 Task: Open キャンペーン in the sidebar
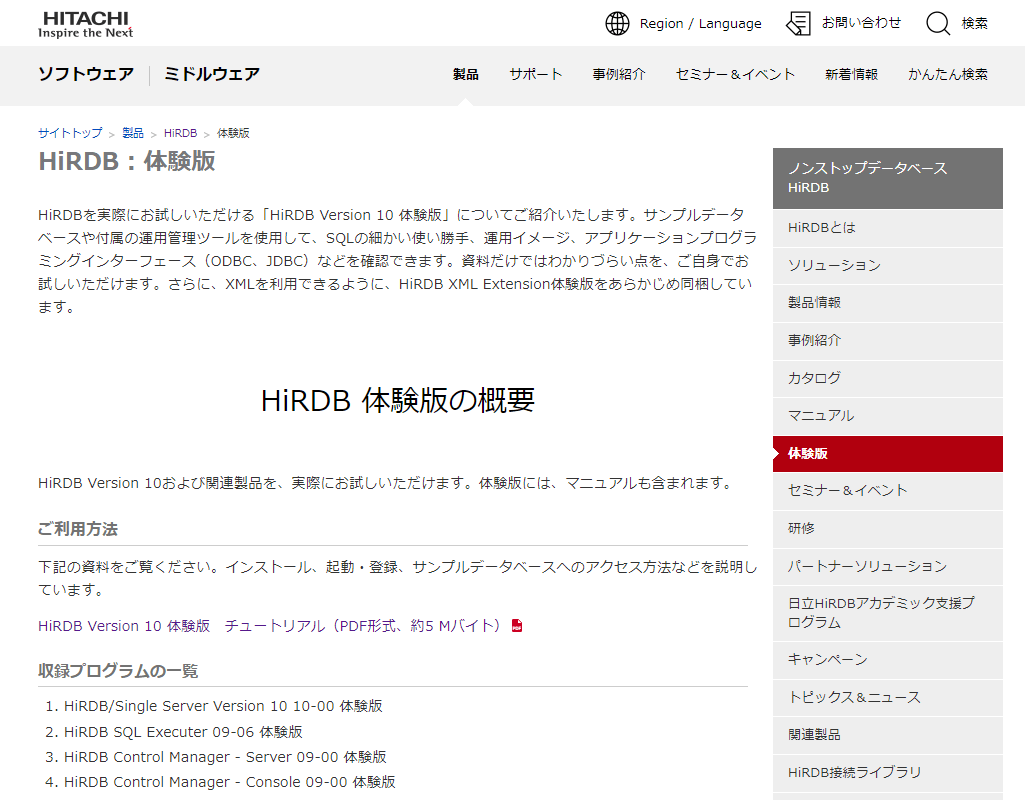click(x=888, y=660)
